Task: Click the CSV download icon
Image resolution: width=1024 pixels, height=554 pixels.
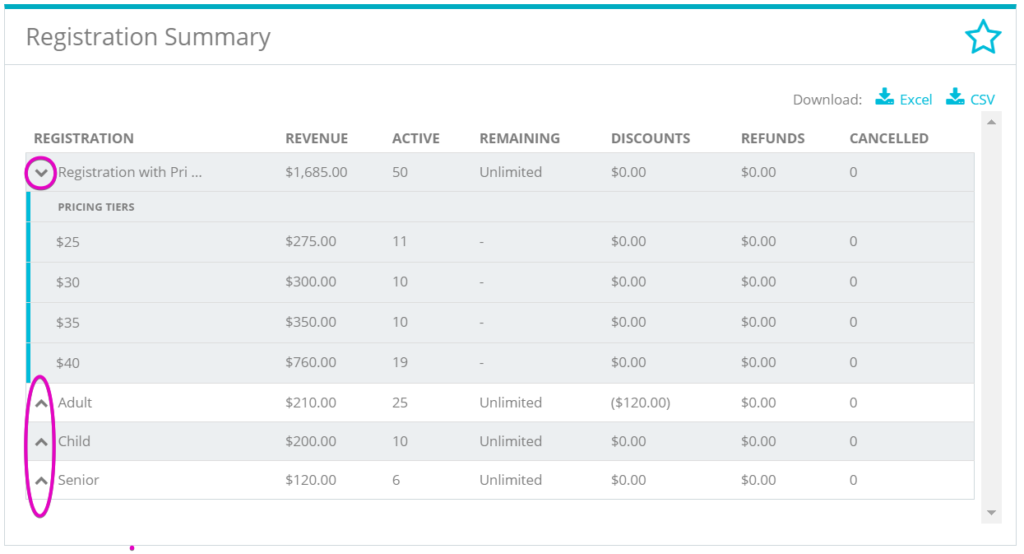Action: click(x=955, y=97)
